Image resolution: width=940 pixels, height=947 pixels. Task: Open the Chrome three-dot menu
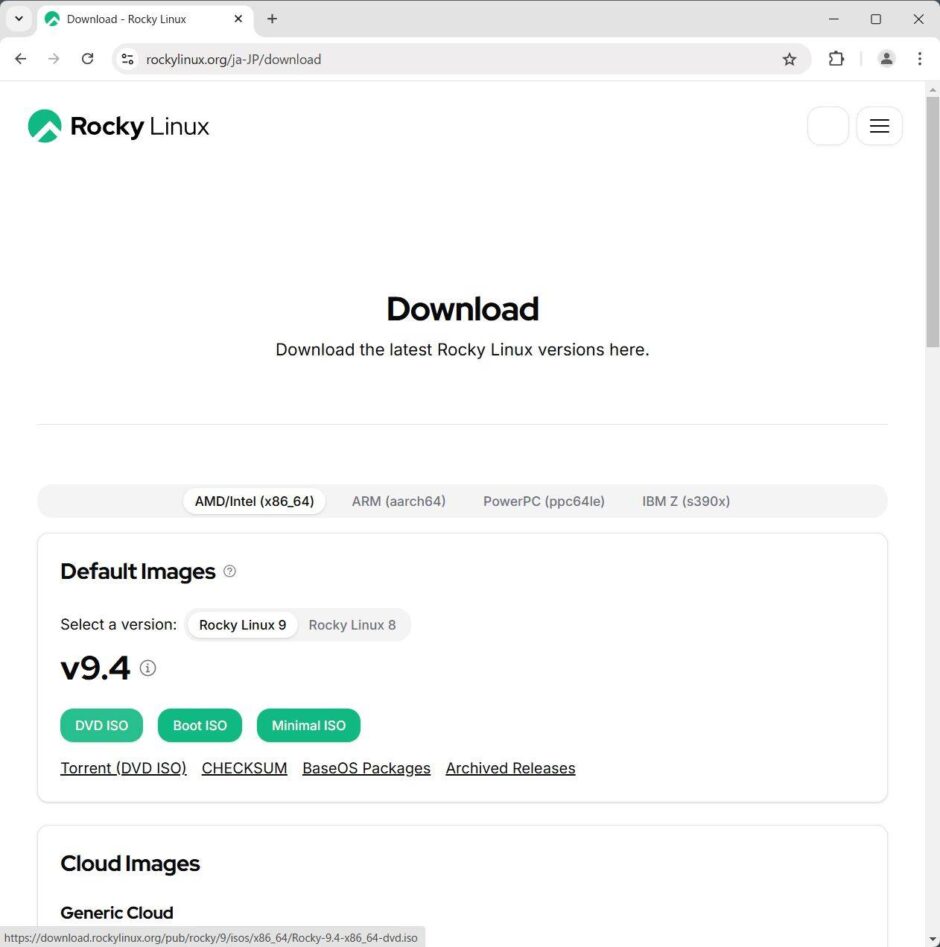click(919, 59)
